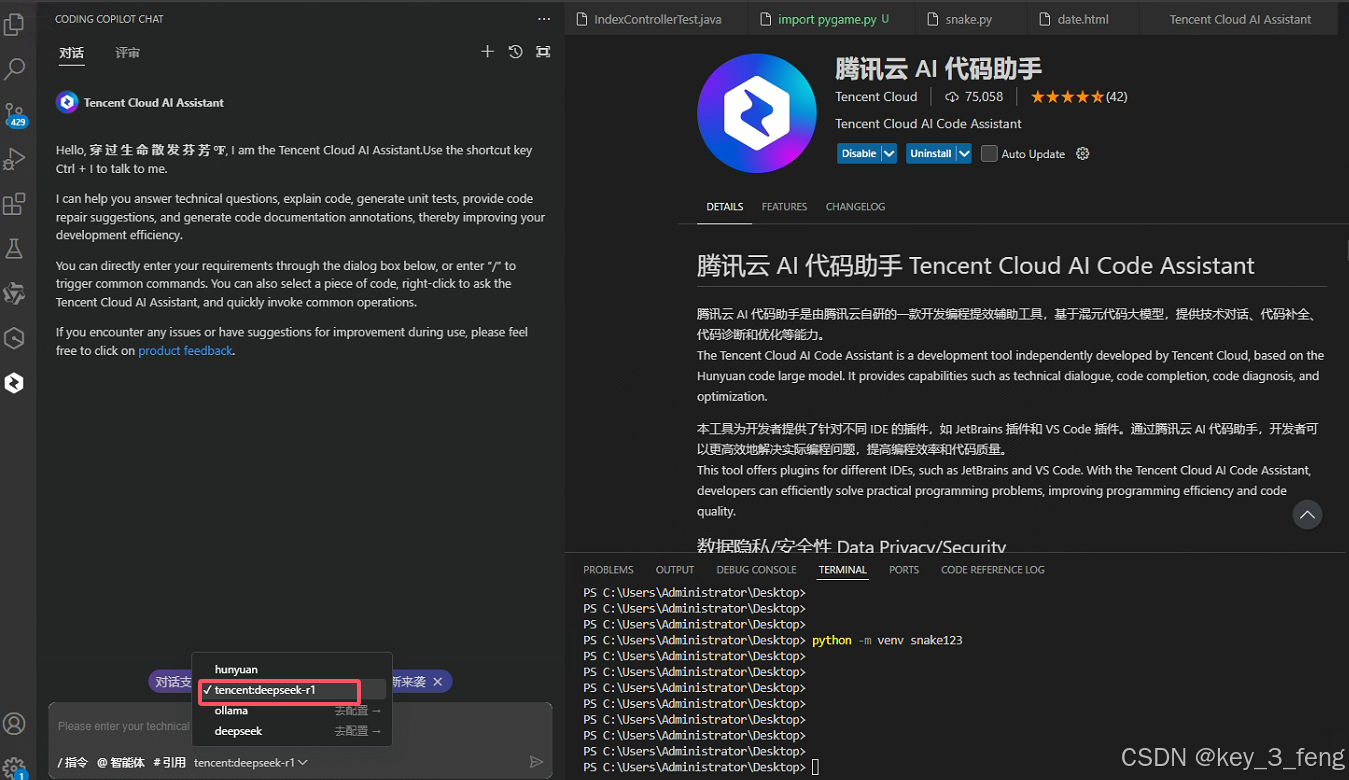Click the fullscreen chat panel icon
The width and height of the screenshot is (1349, 780).
(543, 52)
